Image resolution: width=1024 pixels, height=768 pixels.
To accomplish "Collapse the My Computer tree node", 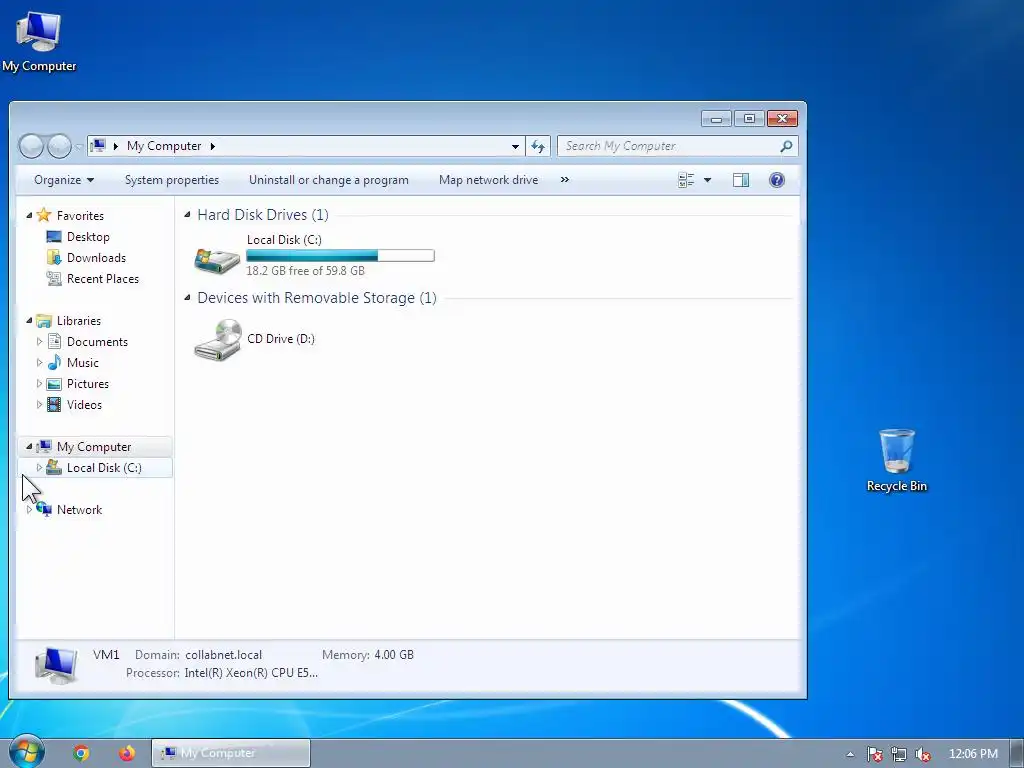I will [x=29, y=447].
